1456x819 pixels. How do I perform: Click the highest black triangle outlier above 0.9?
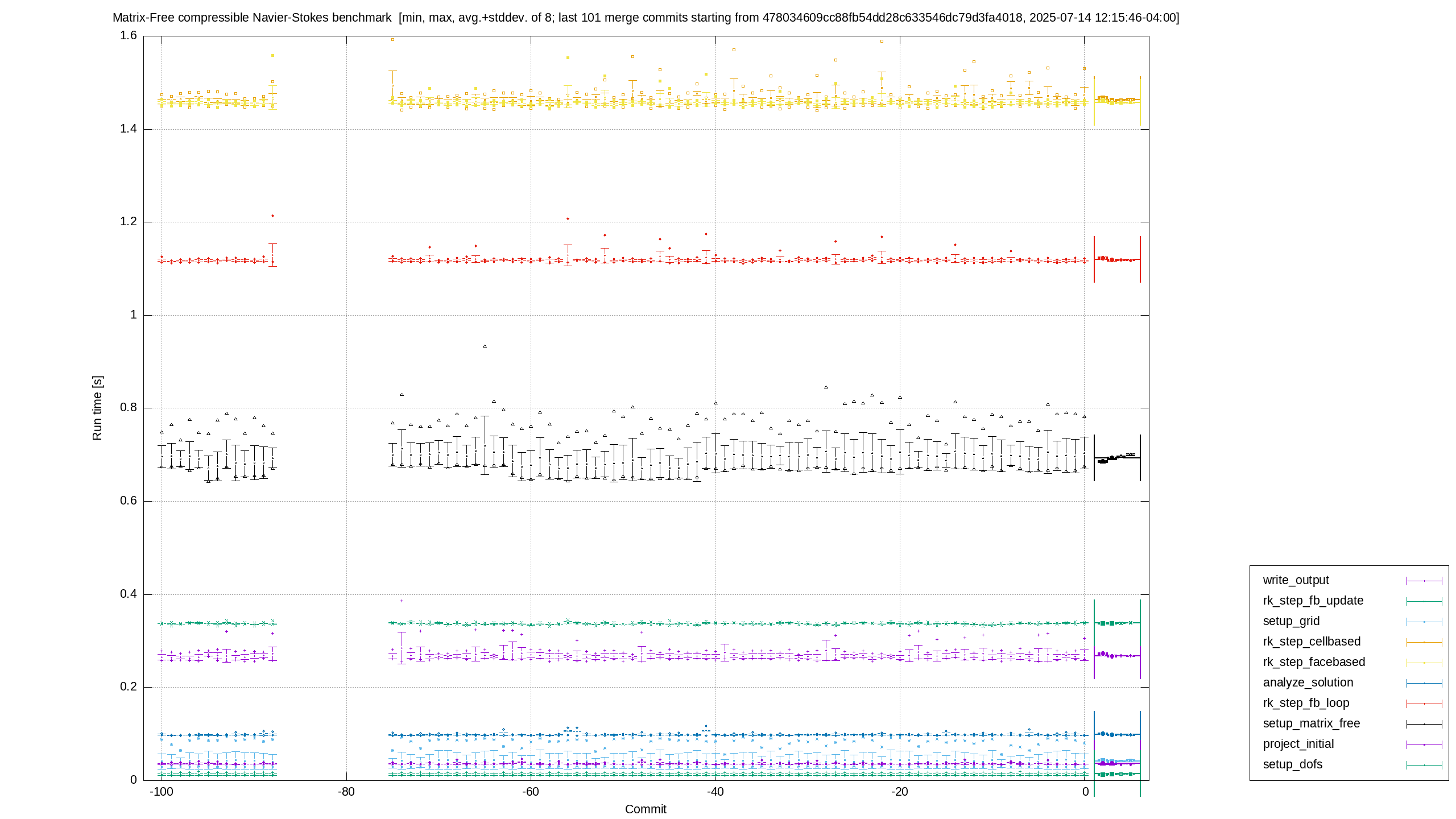[485, 346]
